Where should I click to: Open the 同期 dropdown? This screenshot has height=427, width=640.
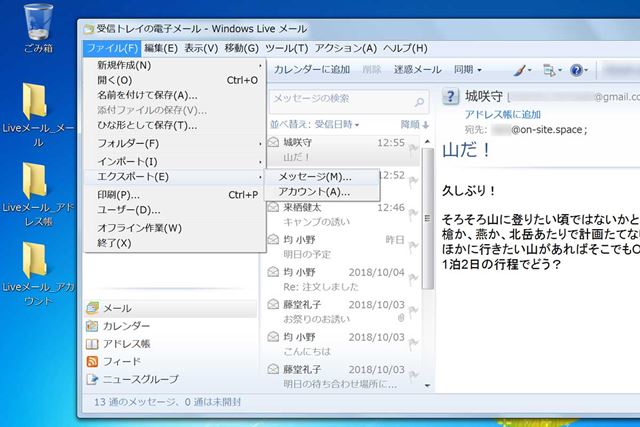pyautogui.click(x=468, y=70)
